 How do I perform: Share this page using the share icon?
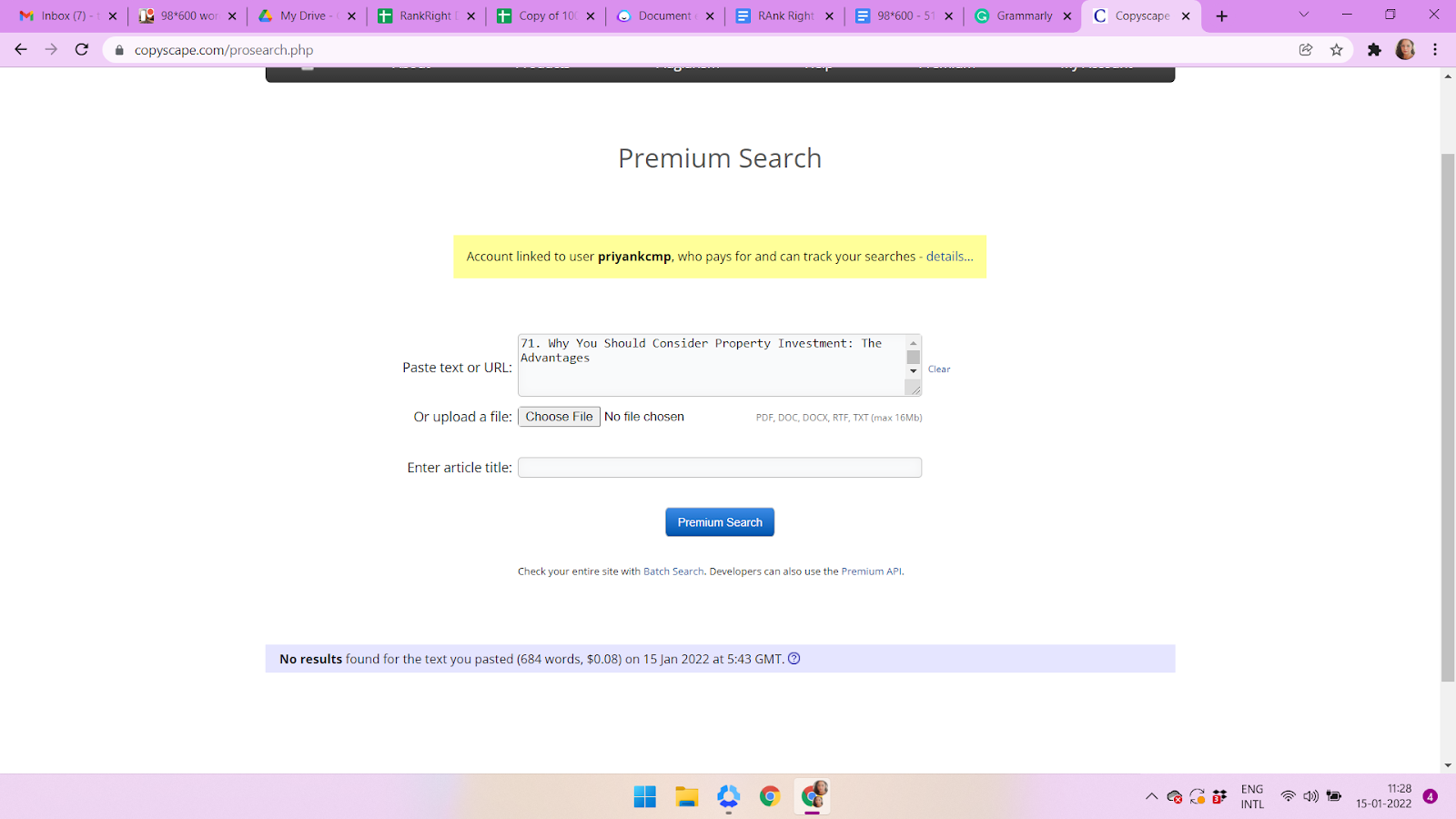(x=1306, y=50)
